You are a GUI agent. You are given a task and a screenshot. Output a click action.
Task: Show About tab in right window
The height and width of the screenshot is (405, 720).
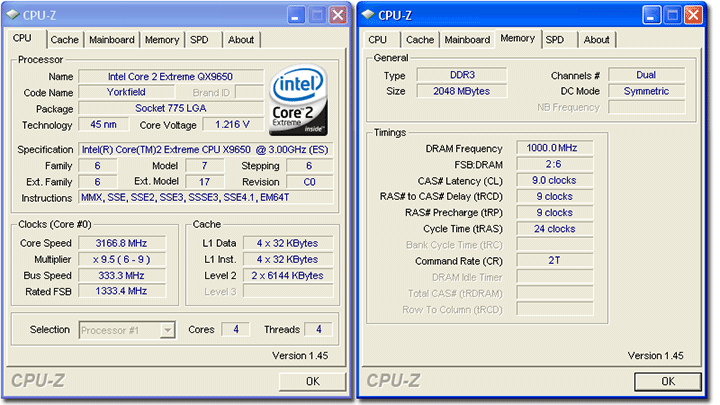pyautogui.click(x=596, y=40)
